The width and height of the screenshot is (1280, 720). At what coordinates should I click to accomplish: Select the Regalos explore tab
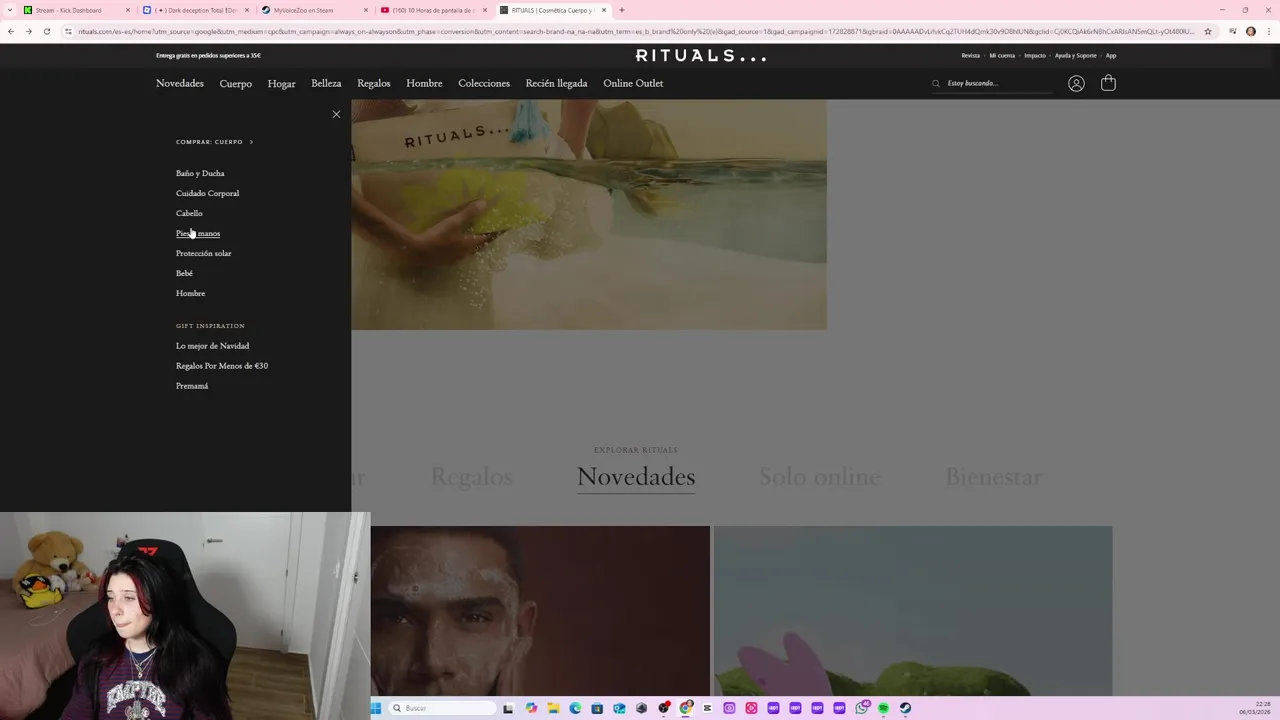click(471, 477)
